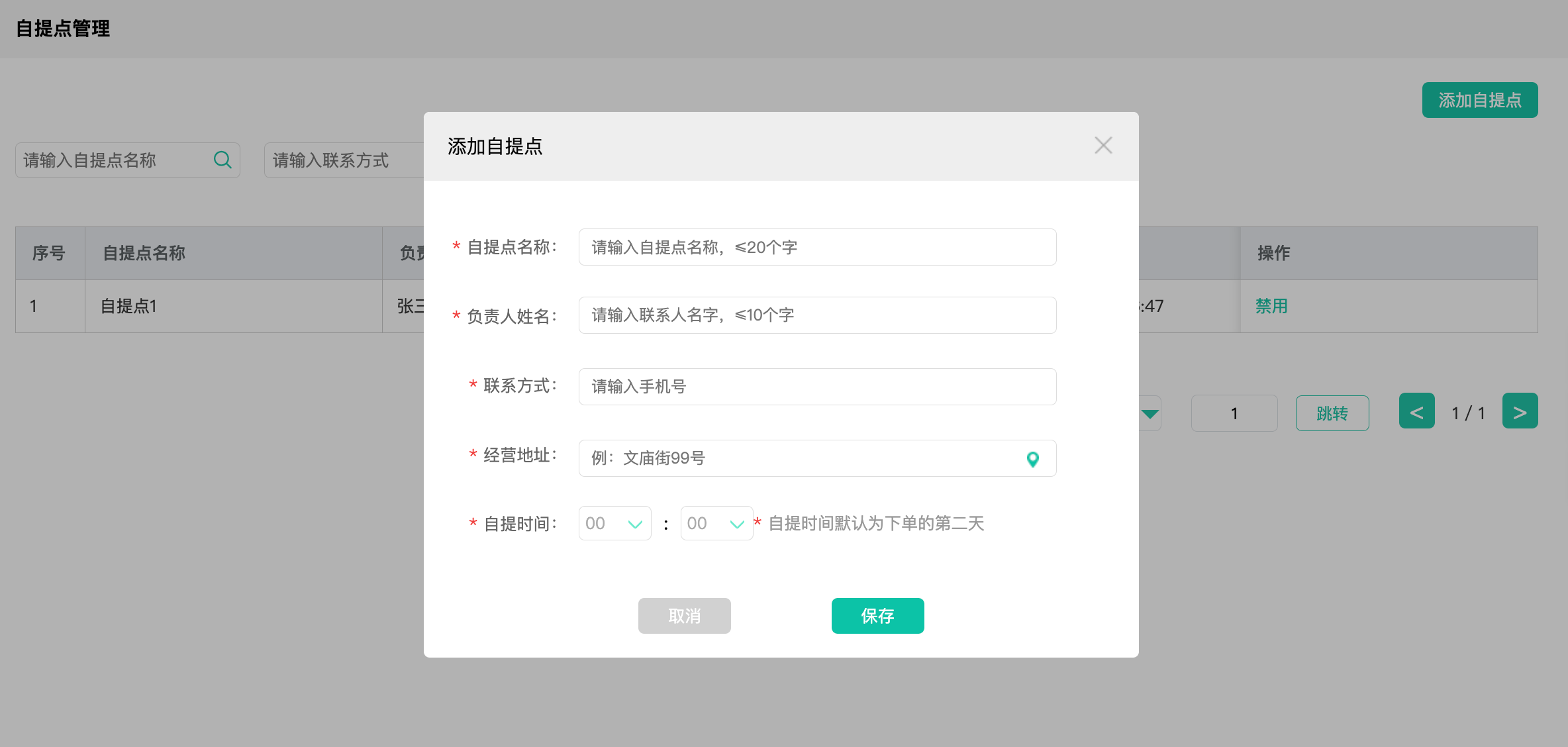Viewport: 1568px width, 747px height.
Task: Open the hour dropdown for 自提时间
Action: [x=614, y=523]
